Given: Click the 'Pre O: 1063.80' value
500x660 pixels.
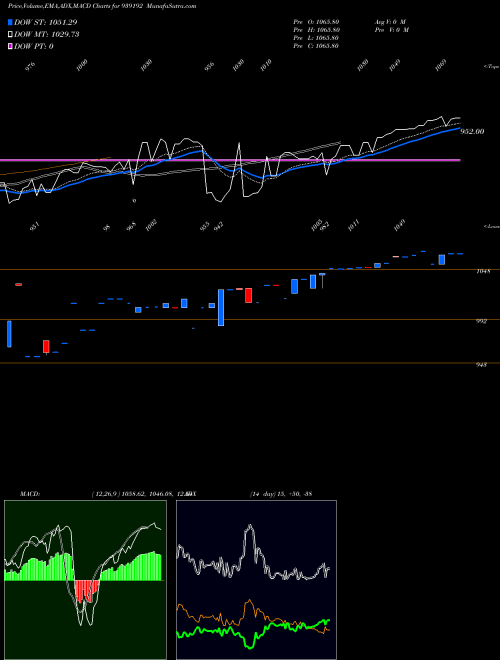Looking at the screenshot, I should (316, 22).
